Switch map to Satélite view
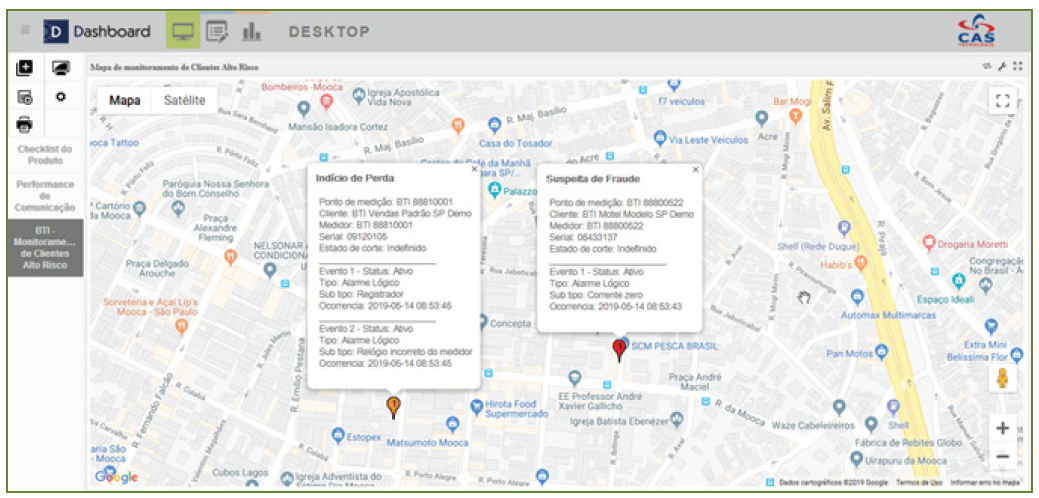Image resolution: width=1039 pixels, height=498 pixels. [184, 100]
